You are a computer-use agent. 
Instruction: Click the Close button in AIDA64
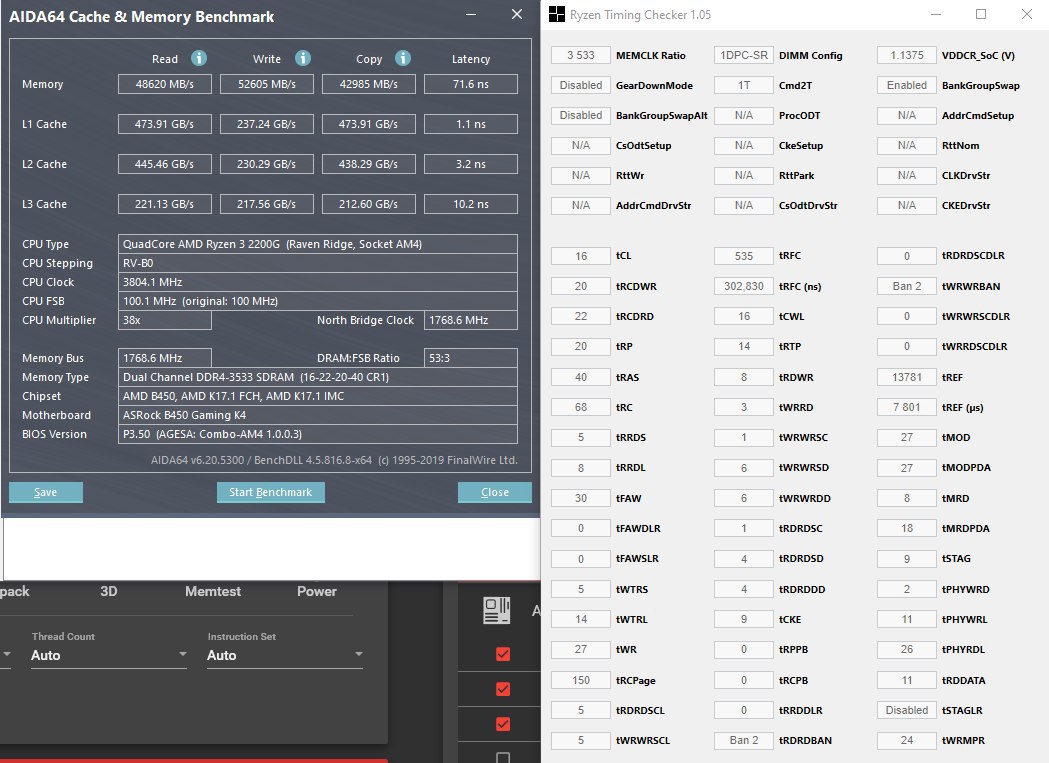pyautogui.click(x=495, y=492)
